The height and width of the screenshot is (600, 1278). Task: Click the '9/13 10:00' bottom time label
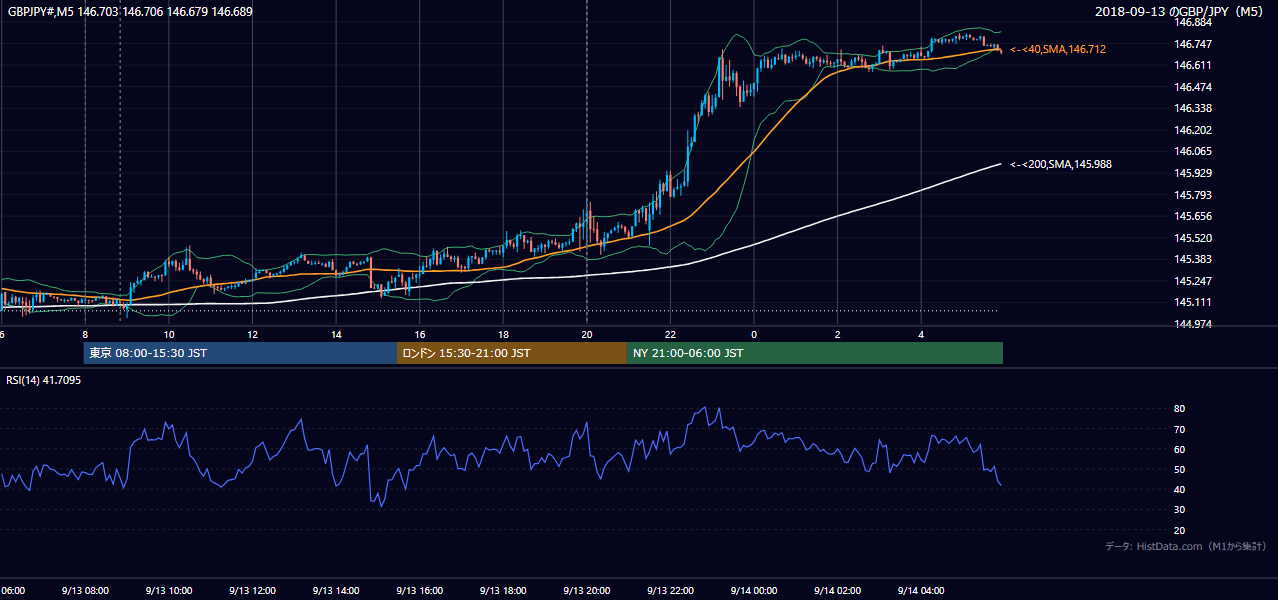coord(168,591)
